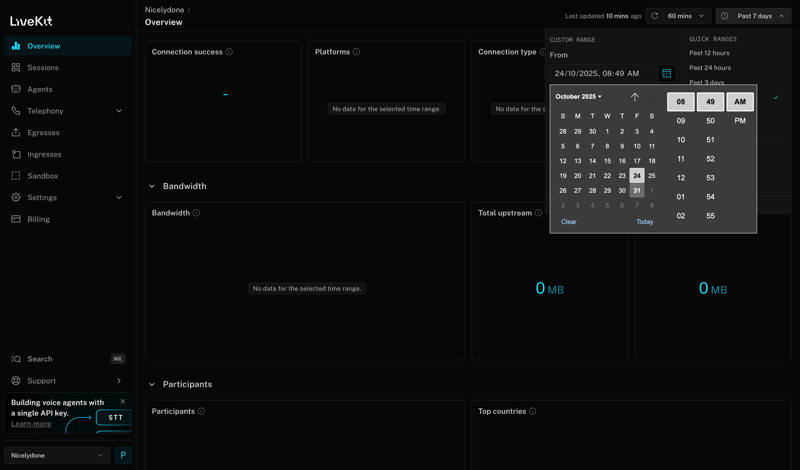Collapse the Past 7 days range picker
Screen dimensions: 800x470
pos(753,16)
